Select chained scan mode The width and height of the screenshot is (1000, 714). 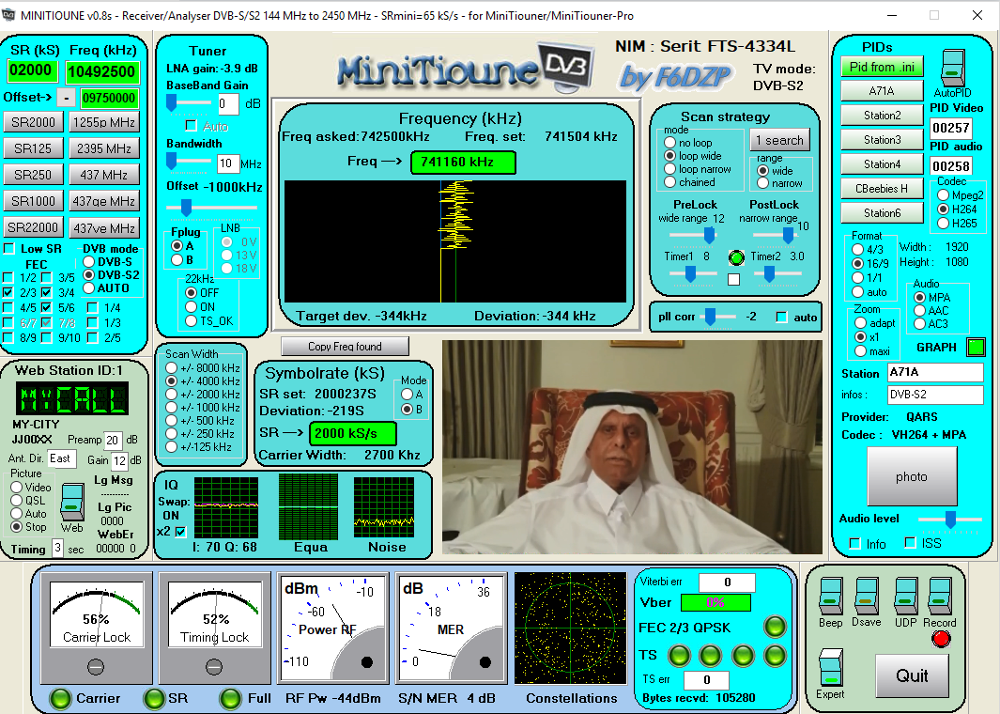[670, 182]
